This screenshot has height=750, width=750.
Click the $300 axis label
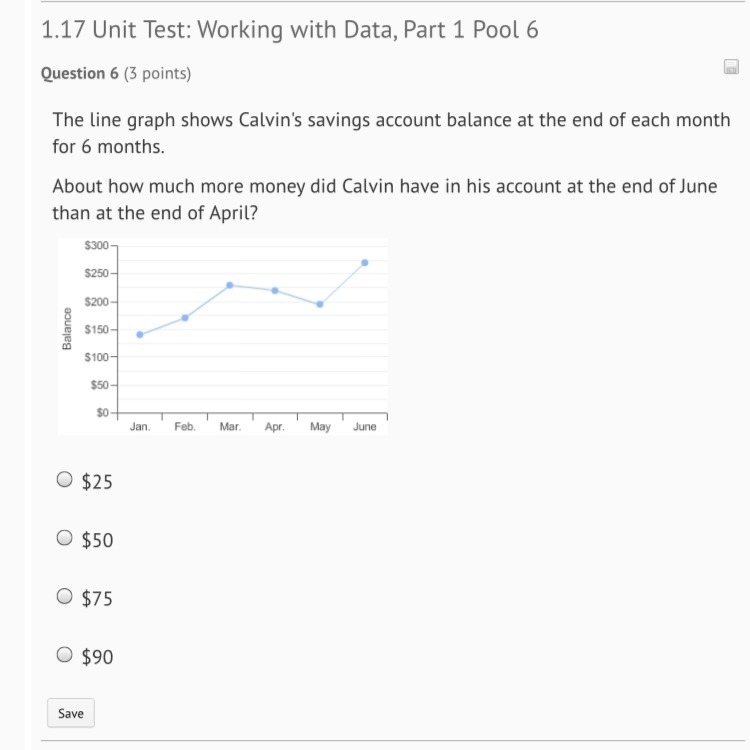97,245
